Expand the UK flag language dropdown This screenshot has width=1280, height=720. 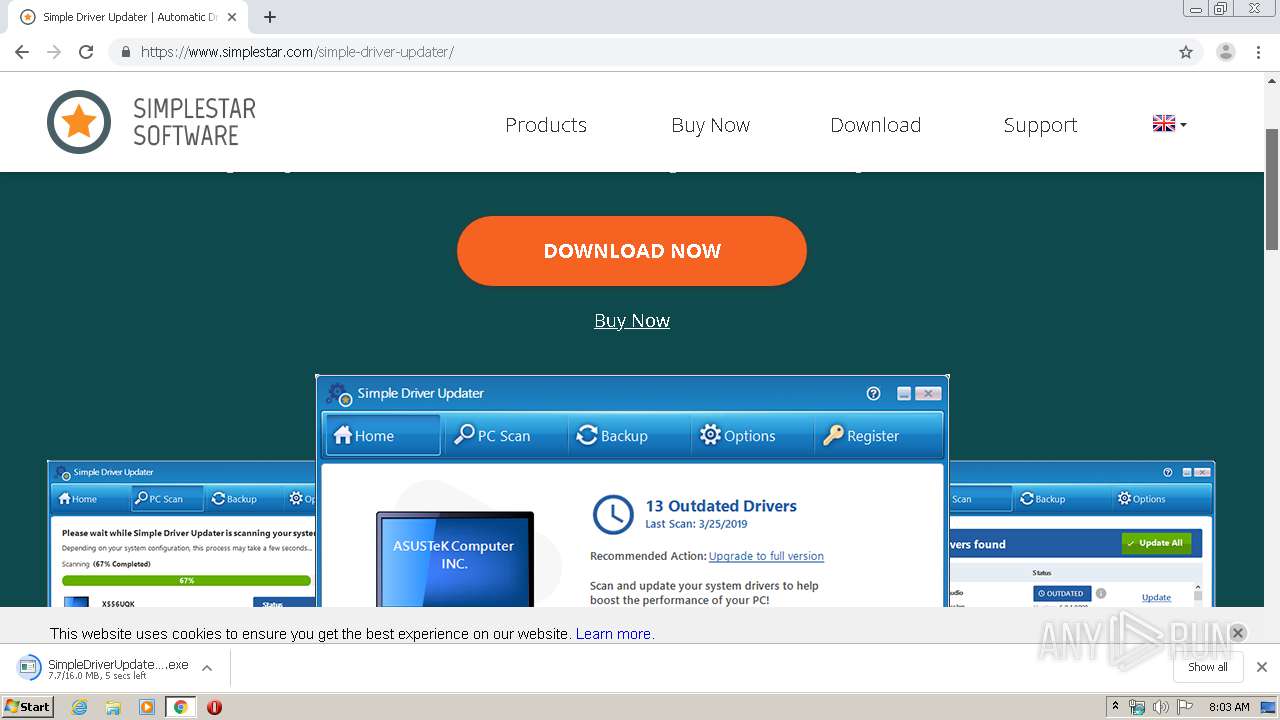(x=1169, y=124)
